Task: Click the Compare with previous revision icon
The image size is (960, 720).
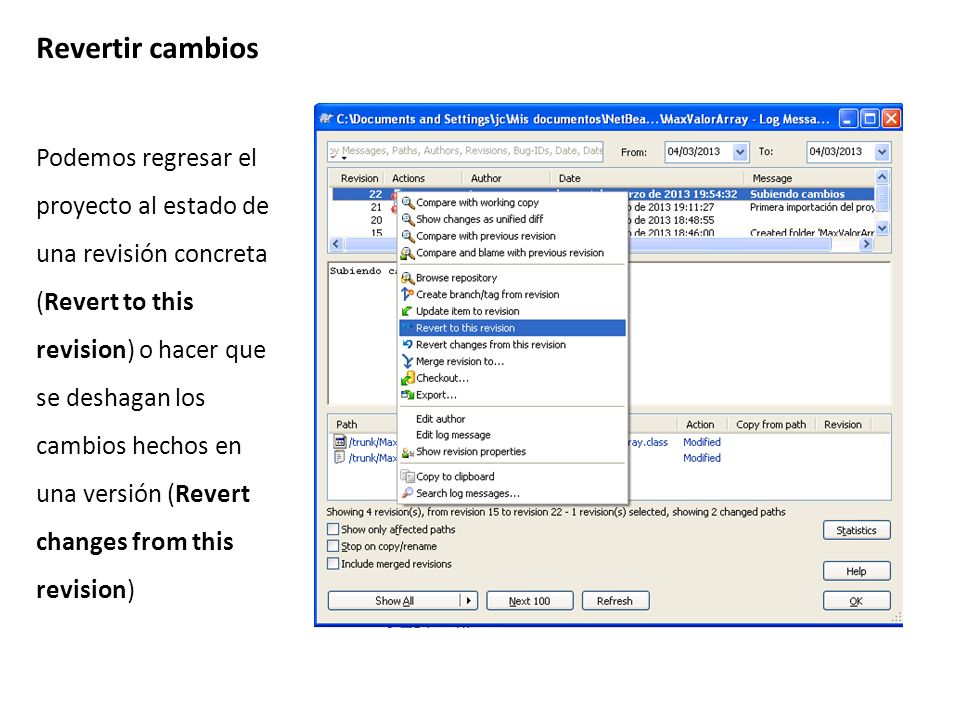Action: pyautogui.click(x=408, y=236)
